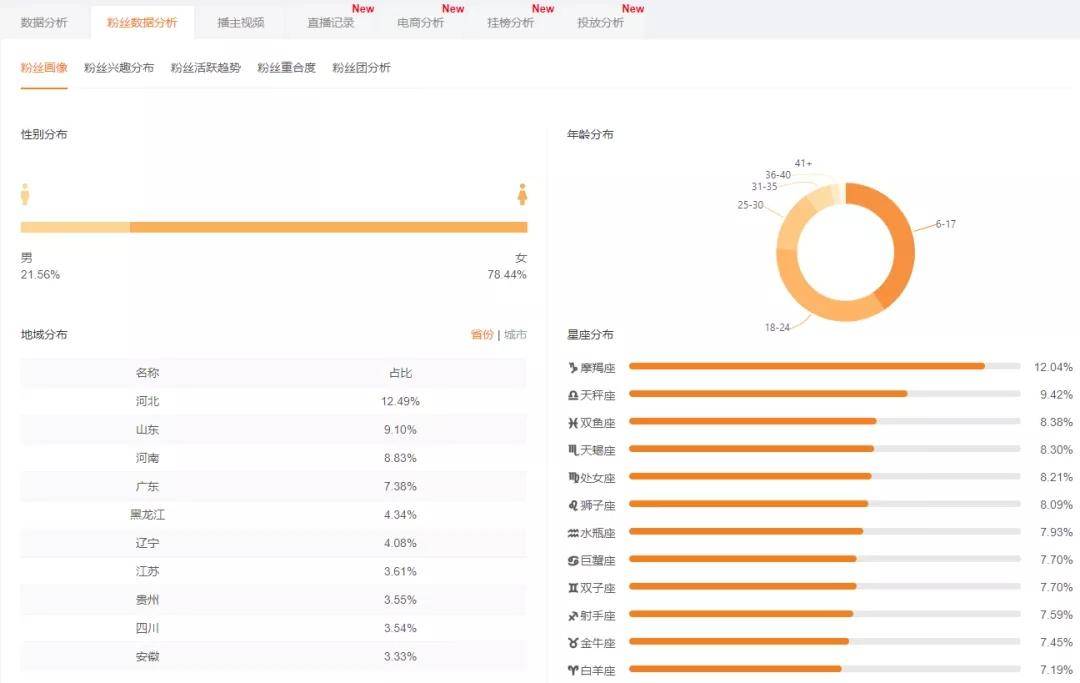Image resolution: width=1080 pixels, height=683 pixels.
Task: Go to the 直播记录 tab
Action: (x=330, y=23)
